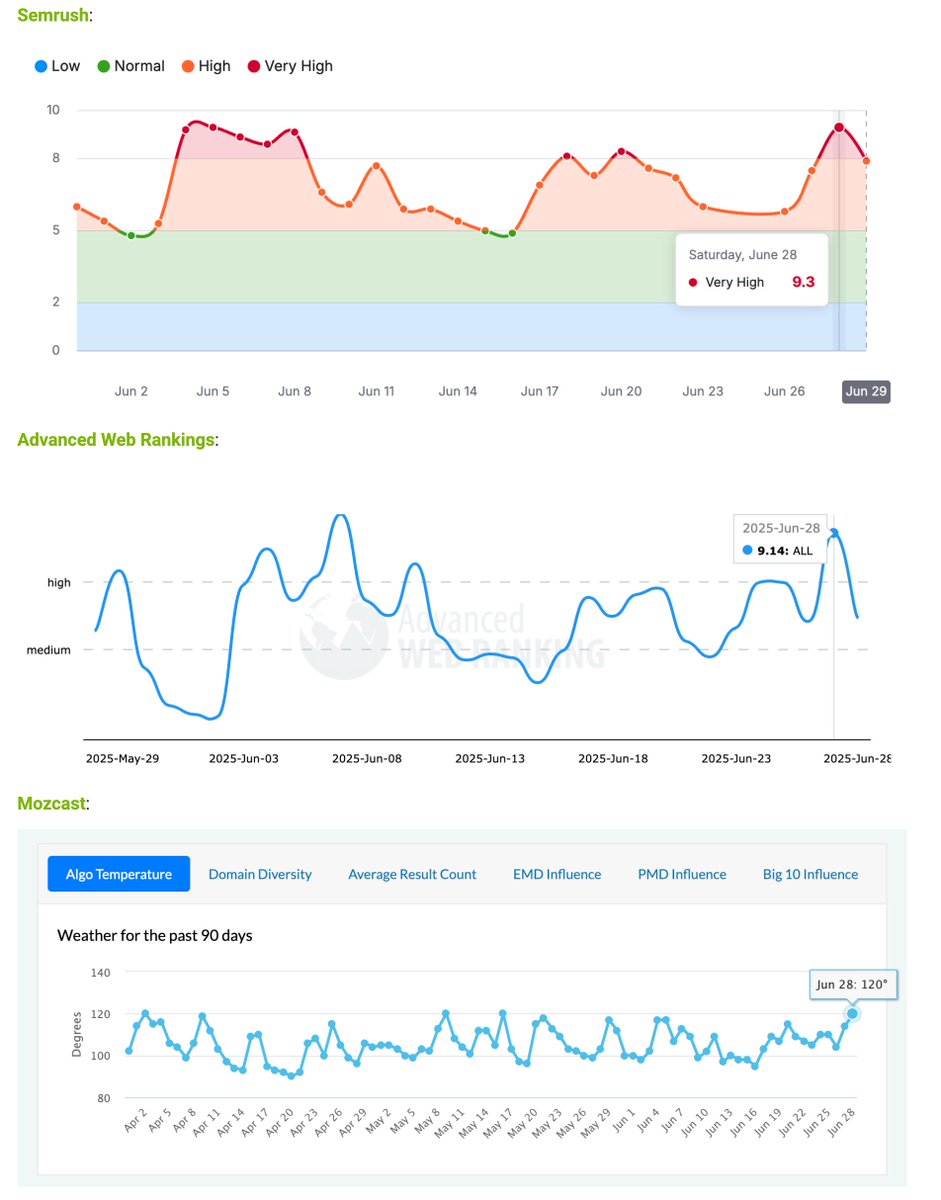
Task: Click the 'medium' axis label on AWR chart
Action: pyautogui.click(x=49, y=650)
